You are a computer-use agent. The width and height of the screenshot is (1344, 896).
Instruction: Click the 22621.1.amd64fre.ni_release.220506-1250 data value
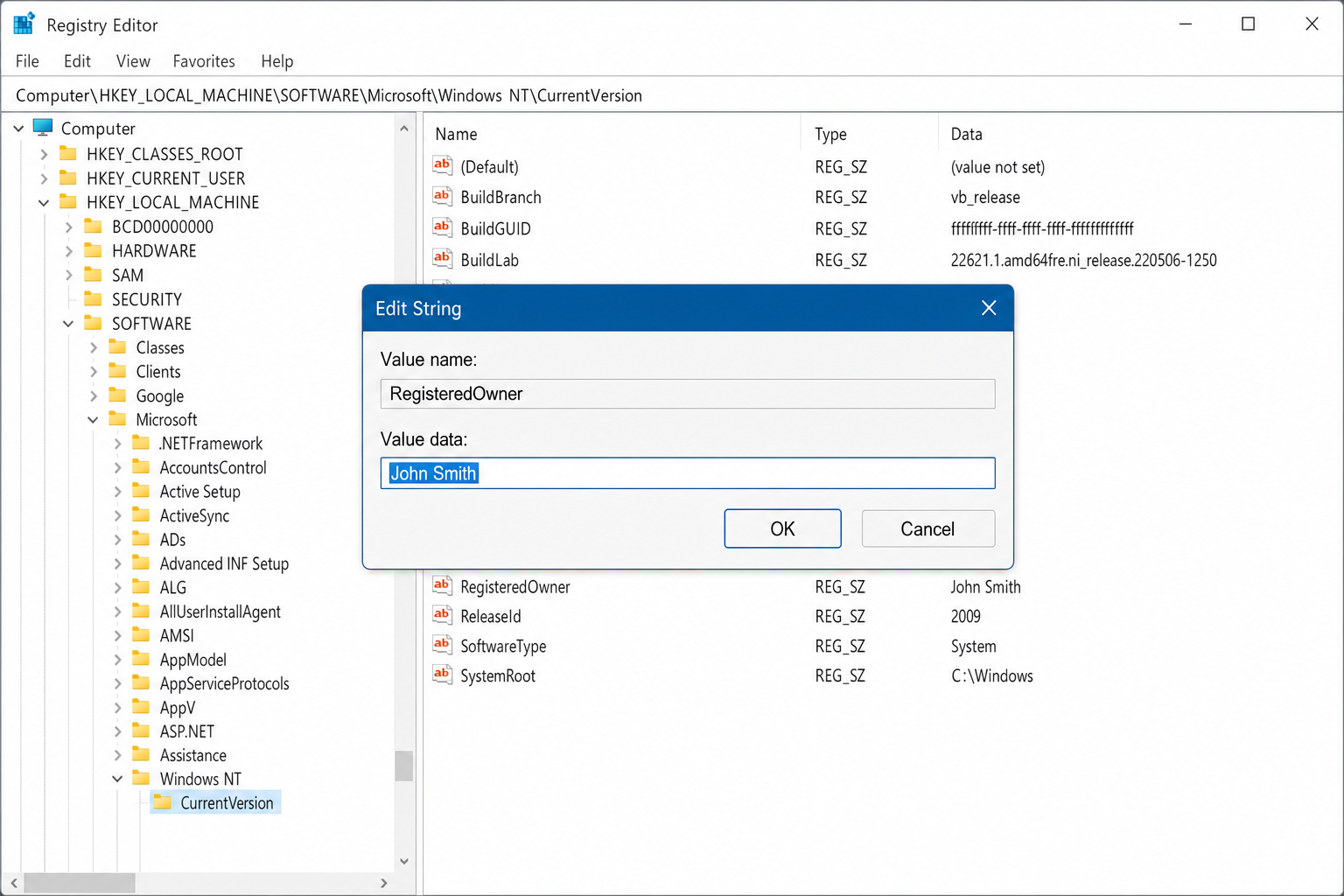(x=1083, y=260)
